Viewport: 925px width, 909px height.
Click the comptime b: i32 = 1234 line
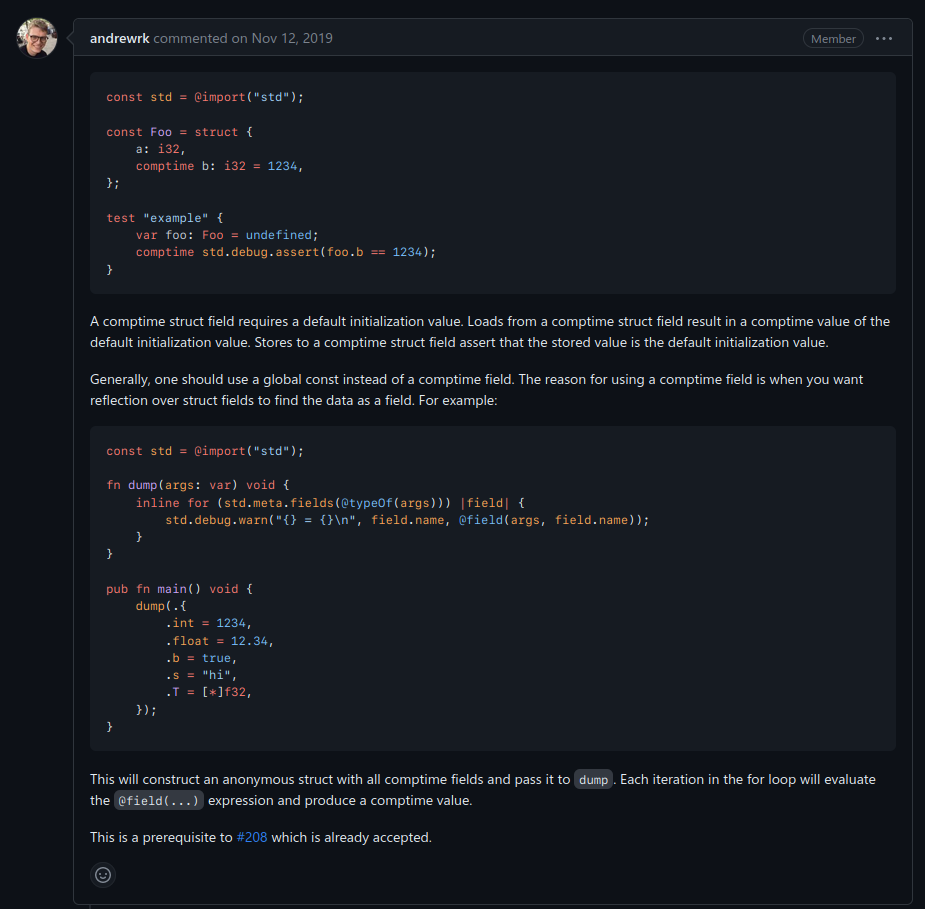pyautogui.click(x=219, y=166)
